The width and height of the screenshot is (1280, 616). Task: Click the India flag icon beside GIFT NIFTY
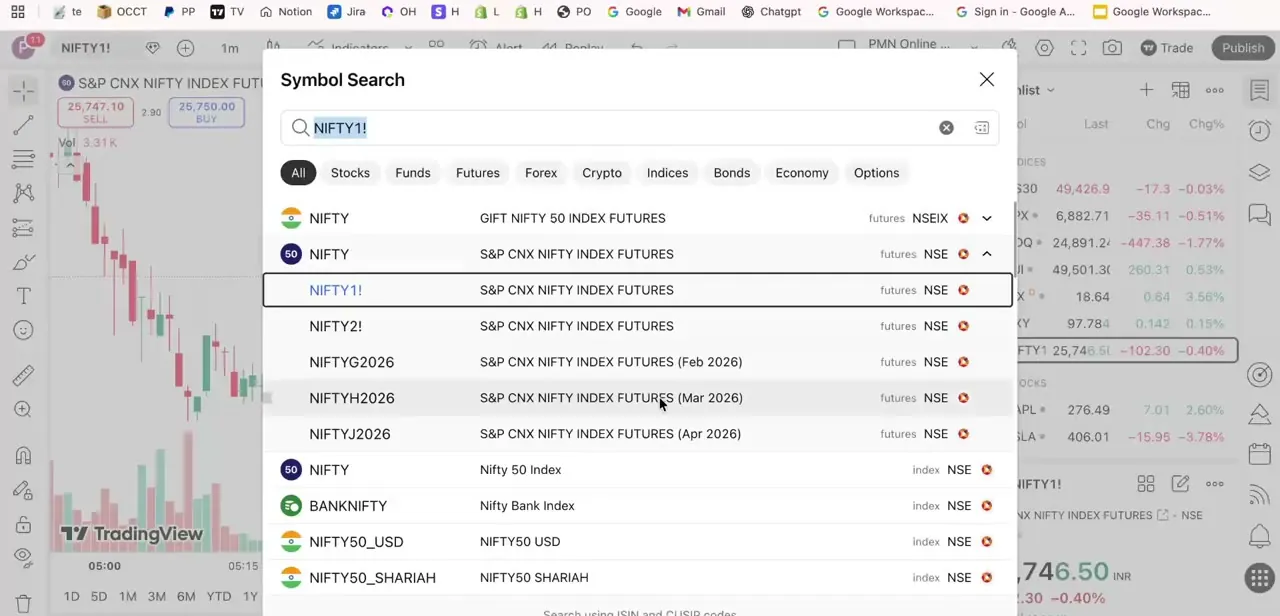coord(291,218)
